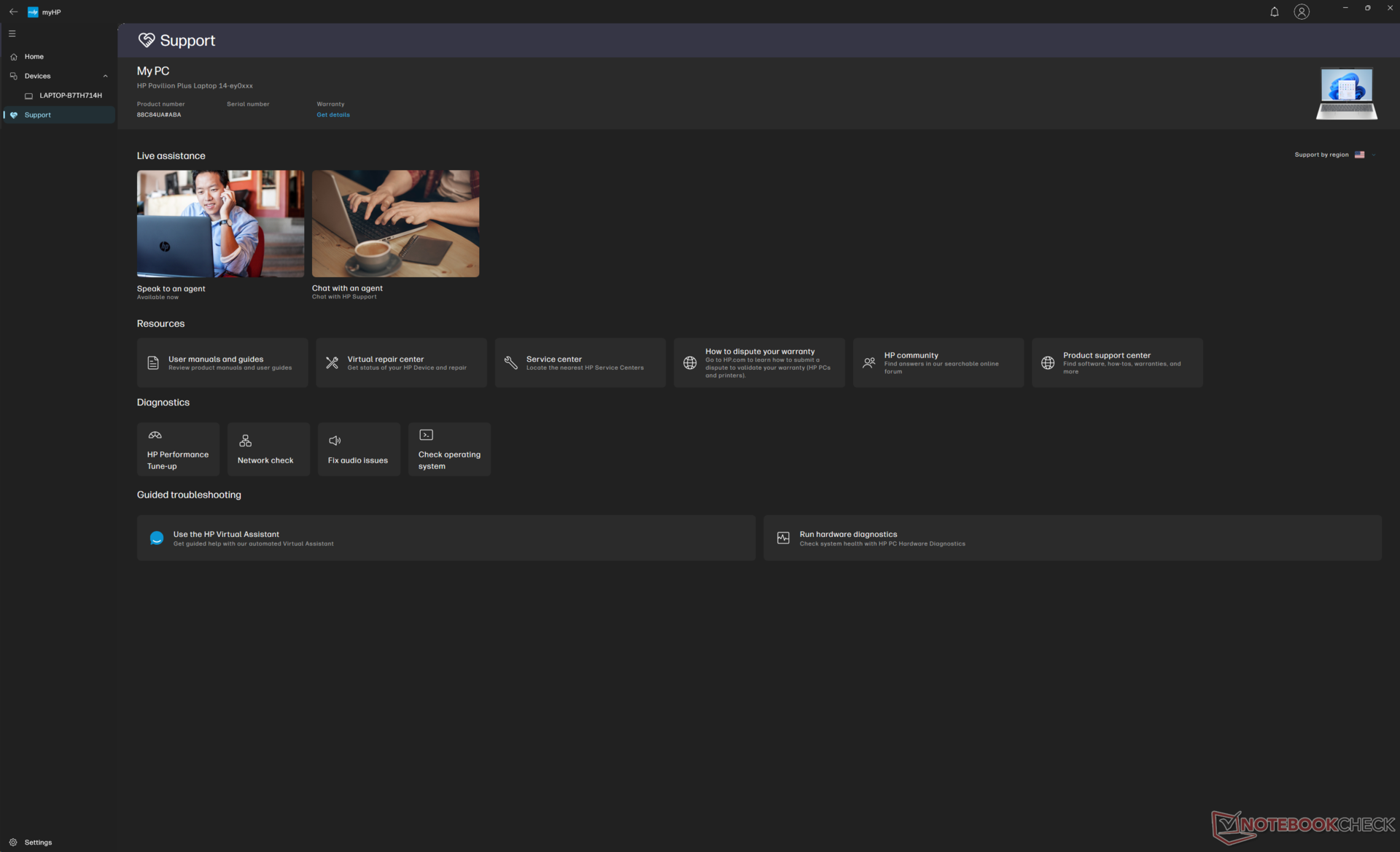Run the Network check diagnostic
The image size is (1400, 852).
point(268,449)
